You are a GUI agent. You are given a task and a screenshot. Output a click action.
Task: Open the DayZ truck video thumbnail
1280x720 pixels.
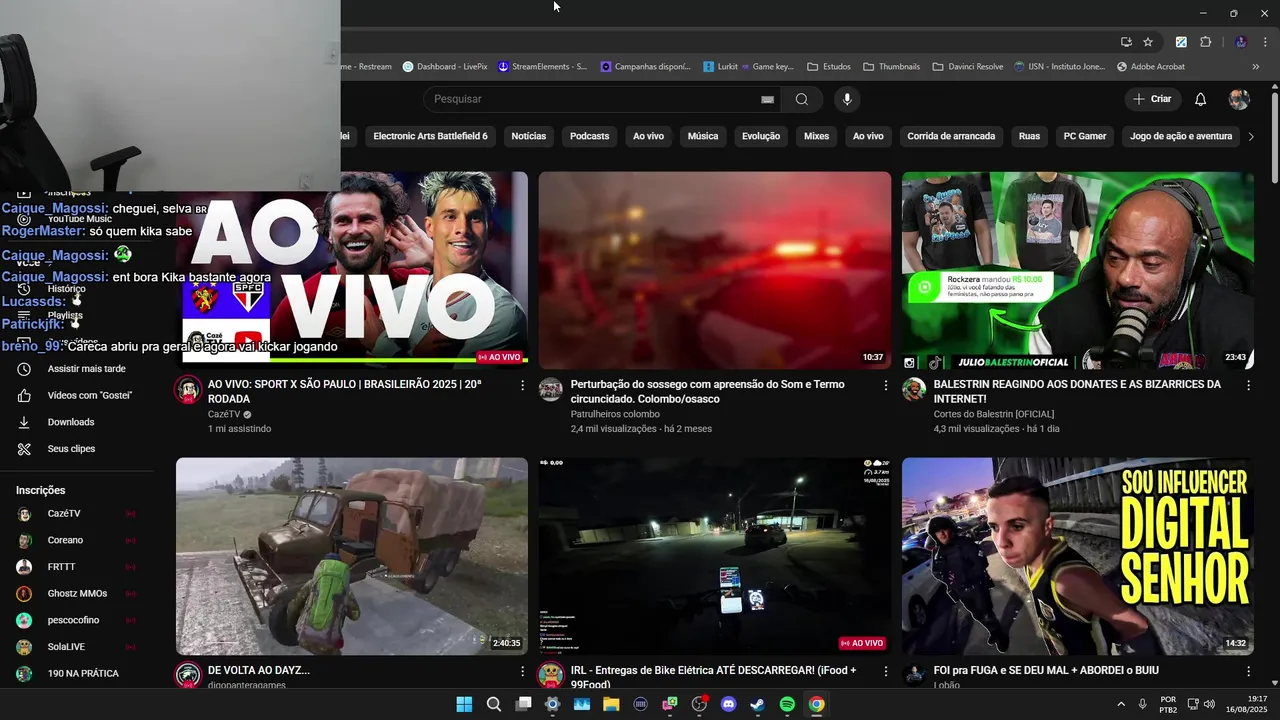point(352,556)
